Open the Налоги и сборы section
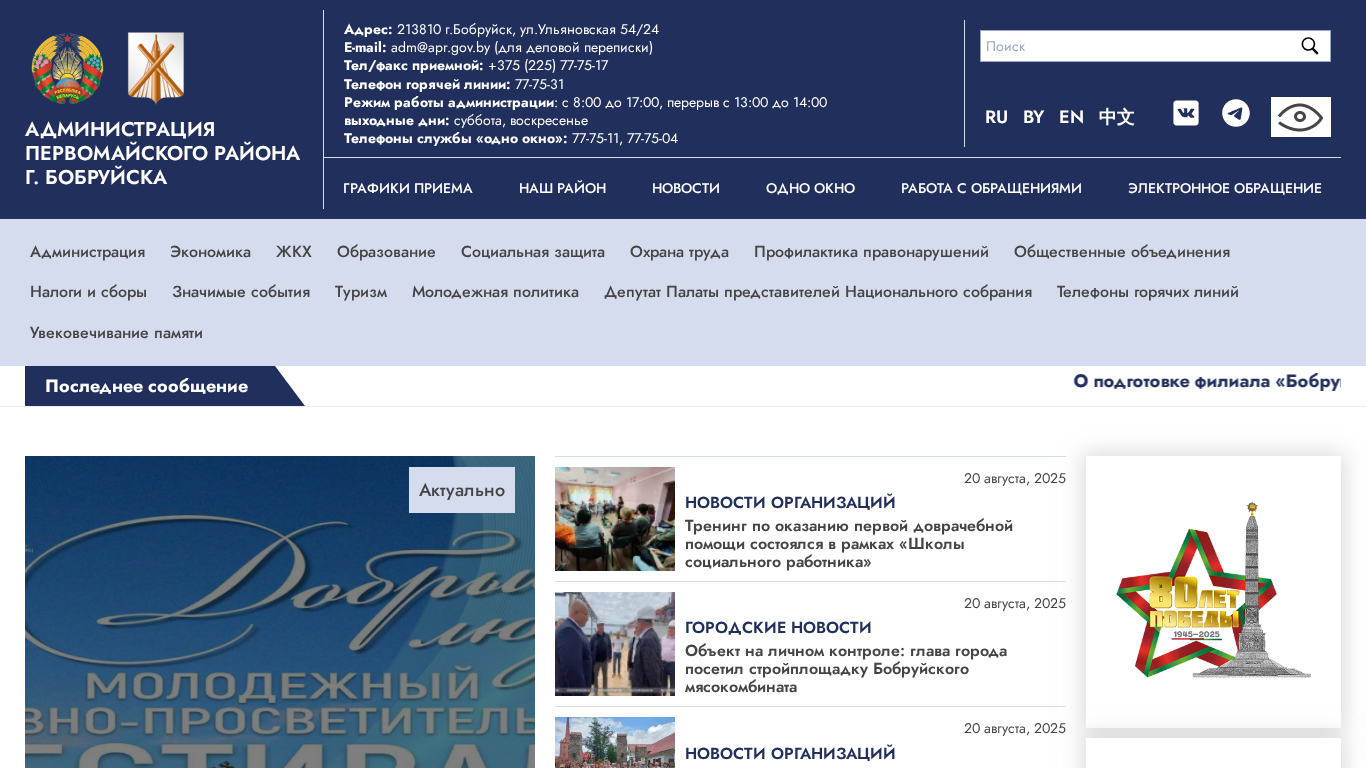 pyautogui.click(x=88, y=292)
